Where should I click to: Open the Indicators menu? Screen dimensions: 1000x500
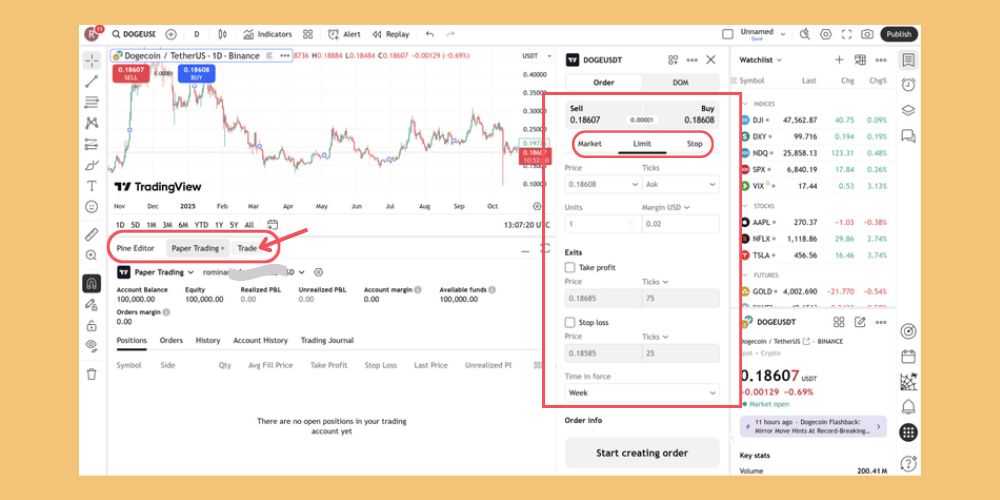coord(267,34)
